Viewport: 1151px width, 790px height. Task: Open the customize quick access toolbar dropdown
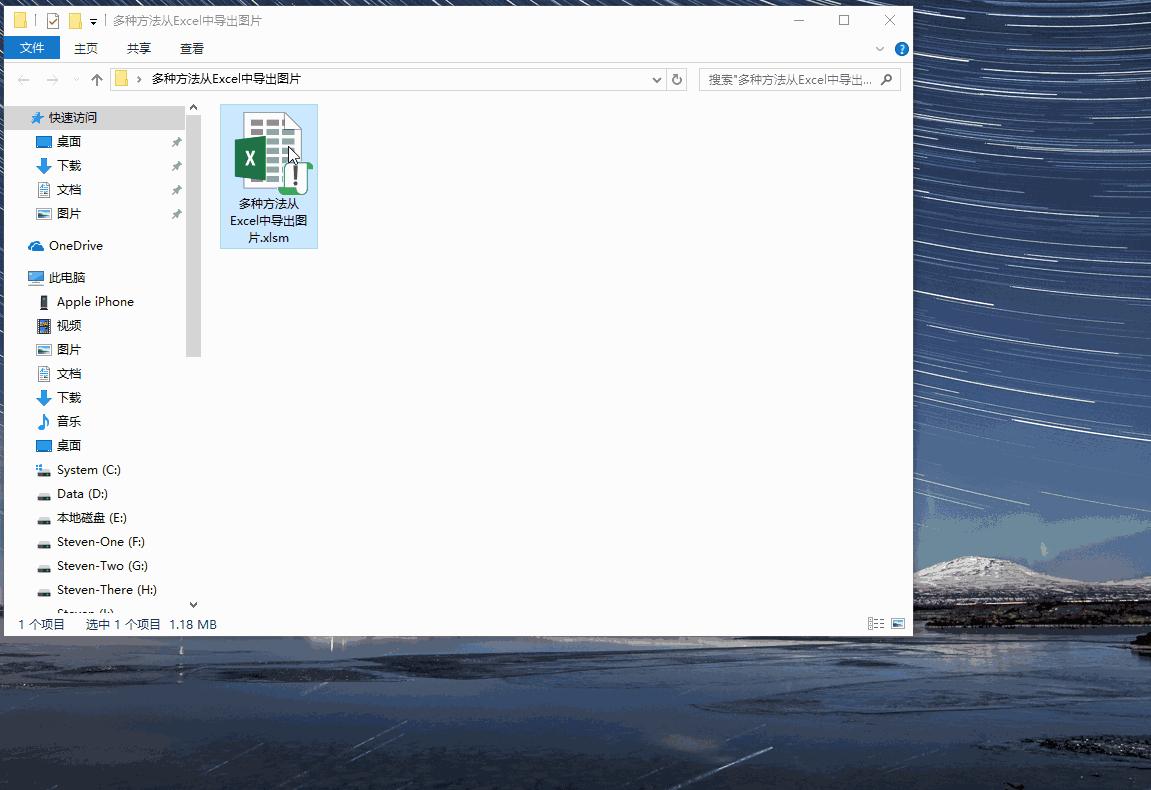[x=93, y=21]
